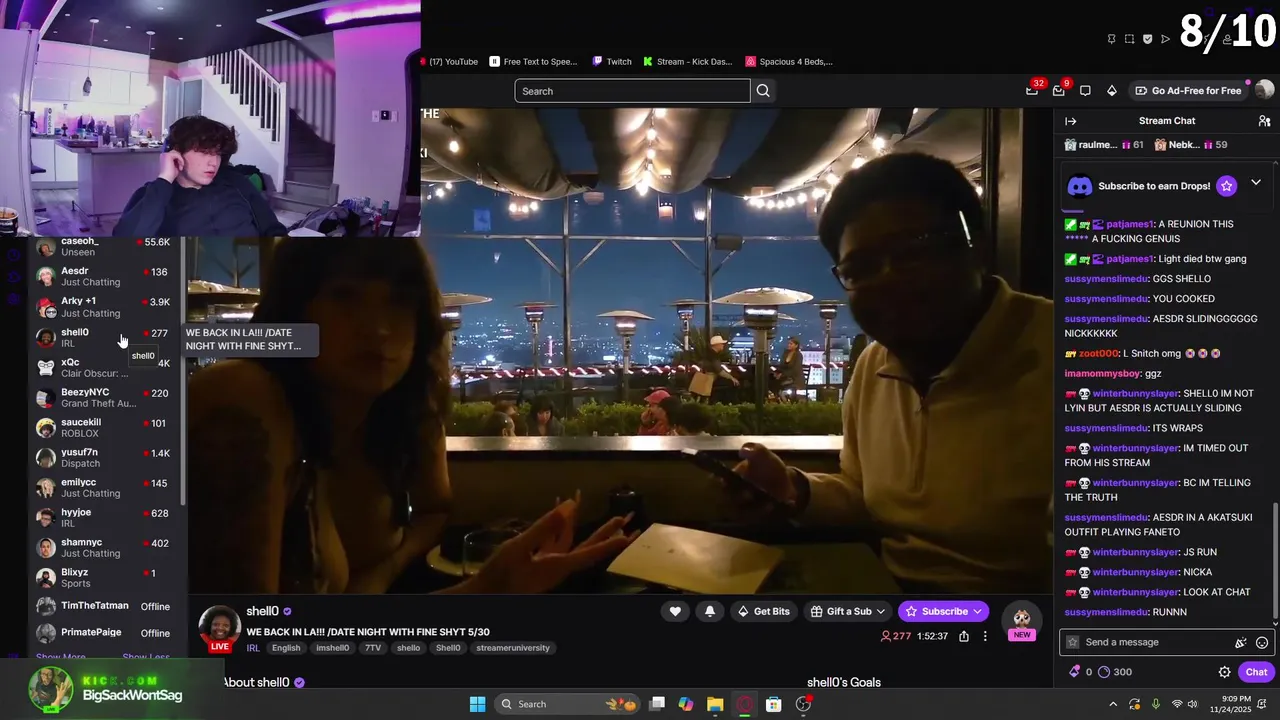This screenshot has height=720, width=1280.
Task: Click the chat scrollbar thumb
Action: point(1275,560)
